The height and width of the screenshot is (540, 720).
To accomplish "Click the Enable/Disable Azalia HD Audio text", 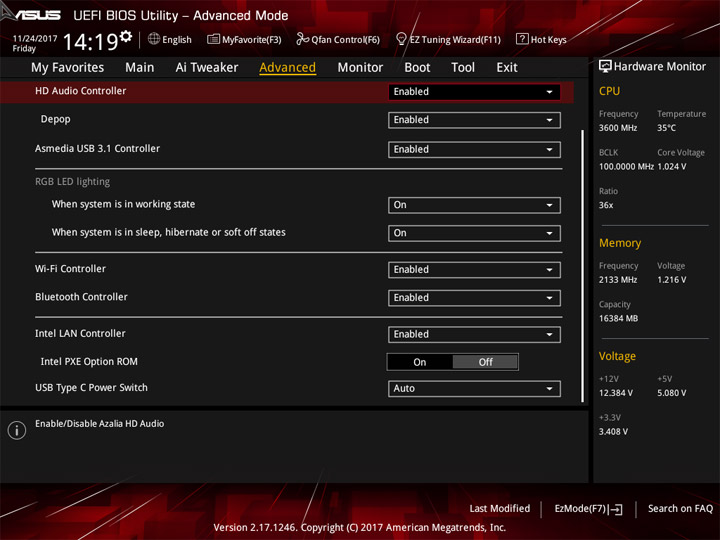I will tap(100, 424).
